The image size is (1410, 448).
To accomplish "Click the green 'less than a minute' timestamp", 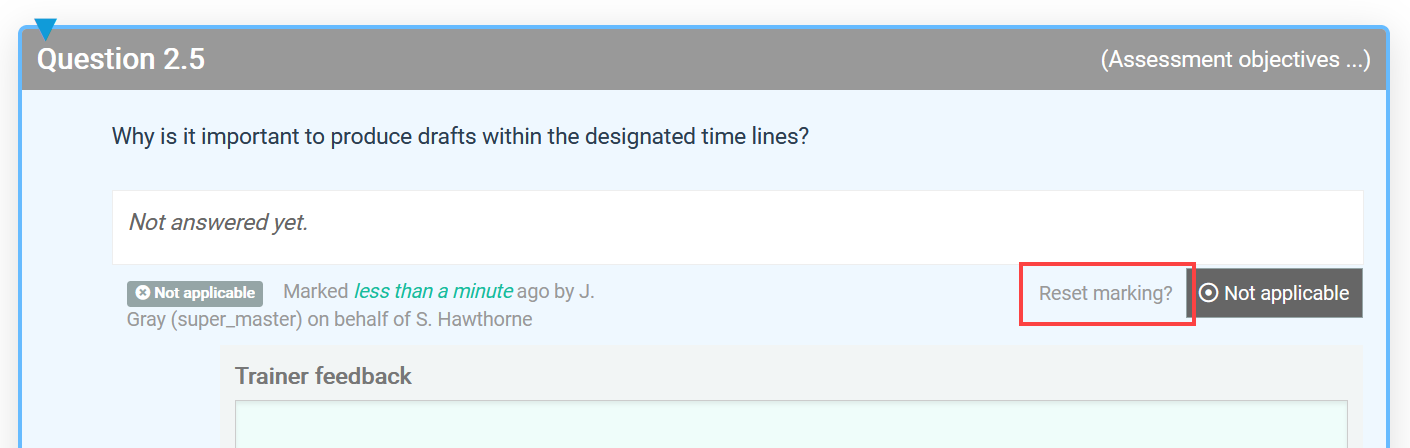I will 433,292.
